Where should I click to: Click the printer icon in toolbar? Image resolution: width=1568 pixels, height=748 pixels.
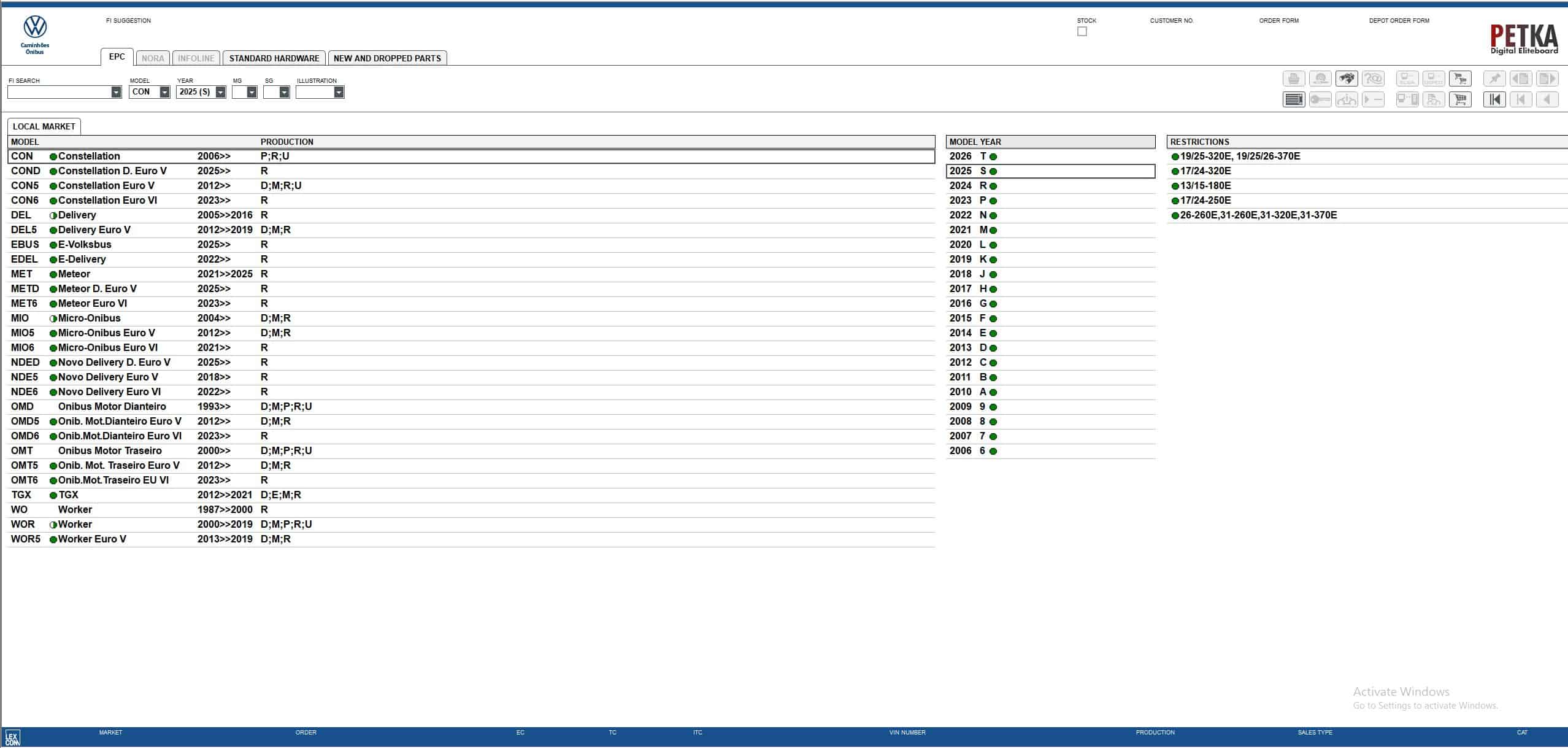[1294, 79]
